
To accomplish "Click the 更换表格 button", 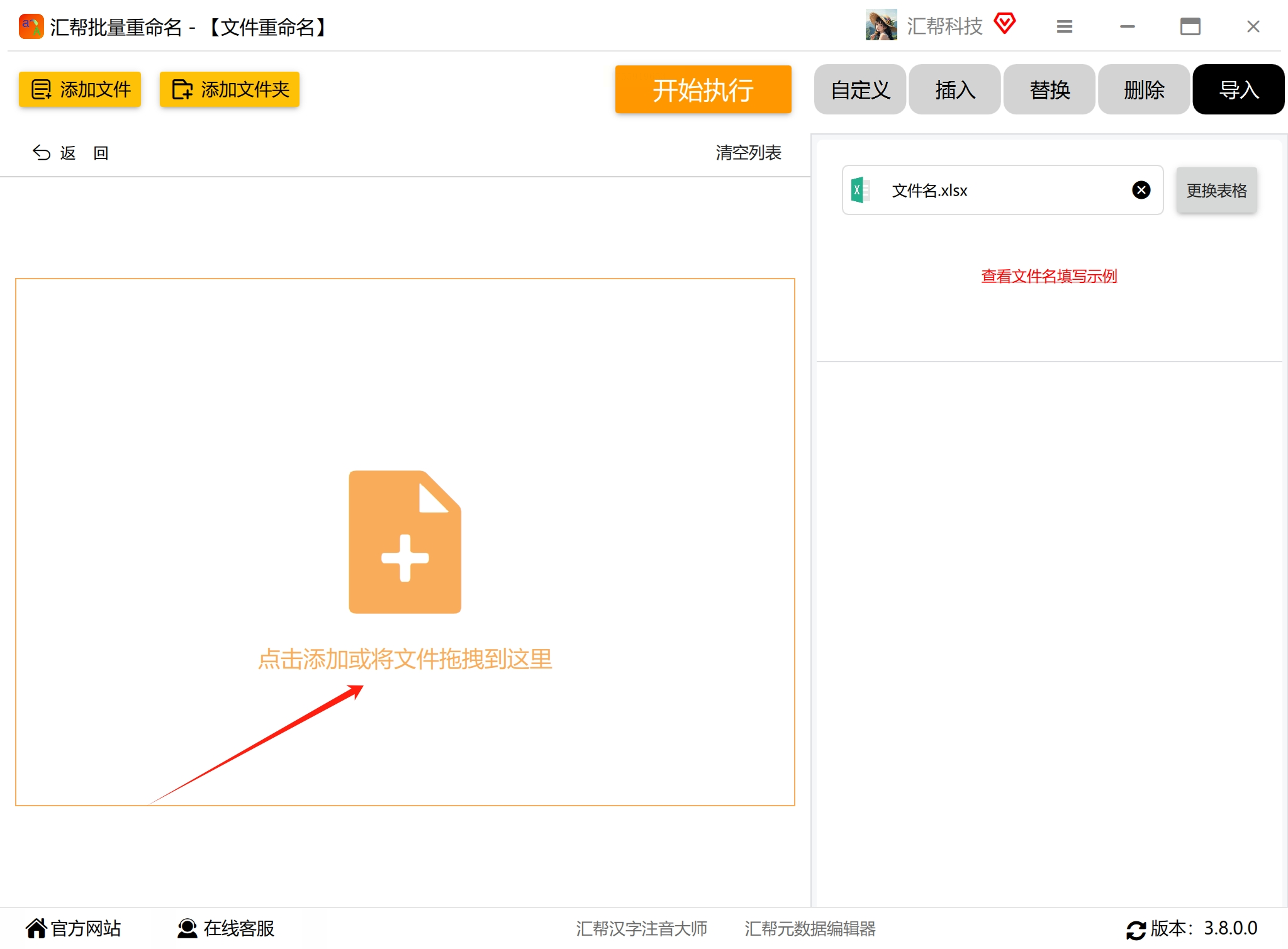I will coord(1216,190).
